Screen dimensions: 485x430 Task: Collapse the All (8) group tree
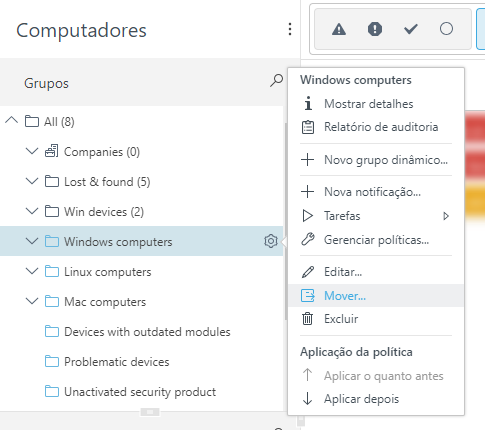pos(12,120)
